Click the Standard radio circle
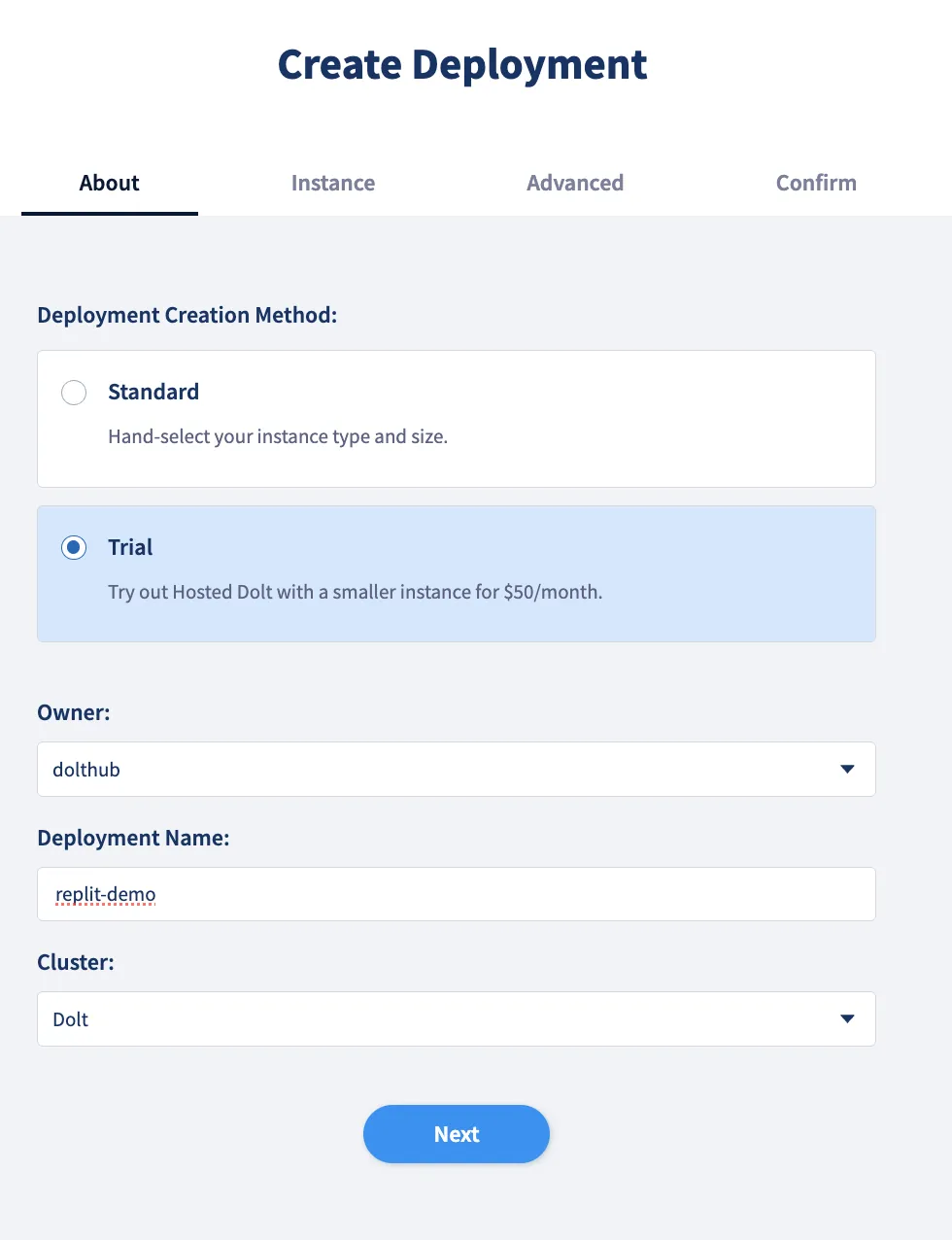The height and width of the screenshot is (1240, 952). pyautogui.click(x=74, y=393)
